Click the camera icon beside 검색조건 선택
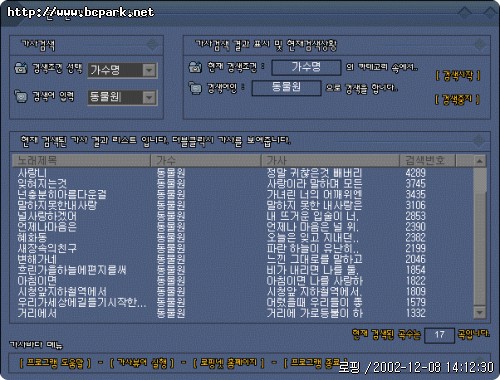The height and width of the screenshot is (380, 500). (x=21, y=68)
